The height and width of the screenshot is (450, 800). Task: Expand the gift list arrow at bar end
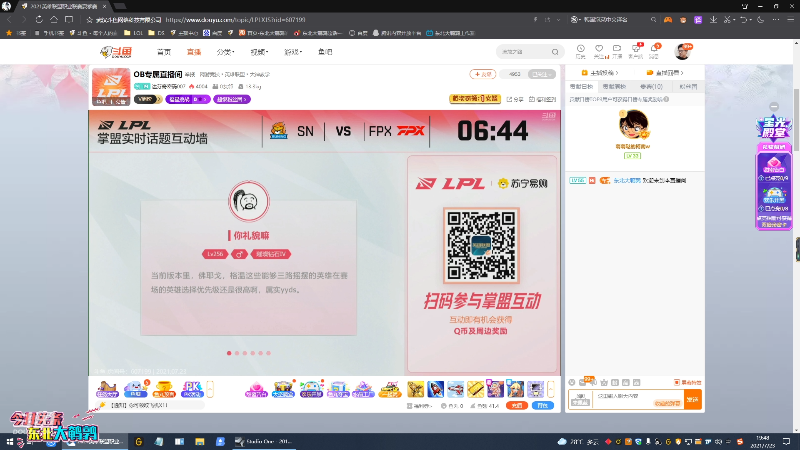[551, 389]
